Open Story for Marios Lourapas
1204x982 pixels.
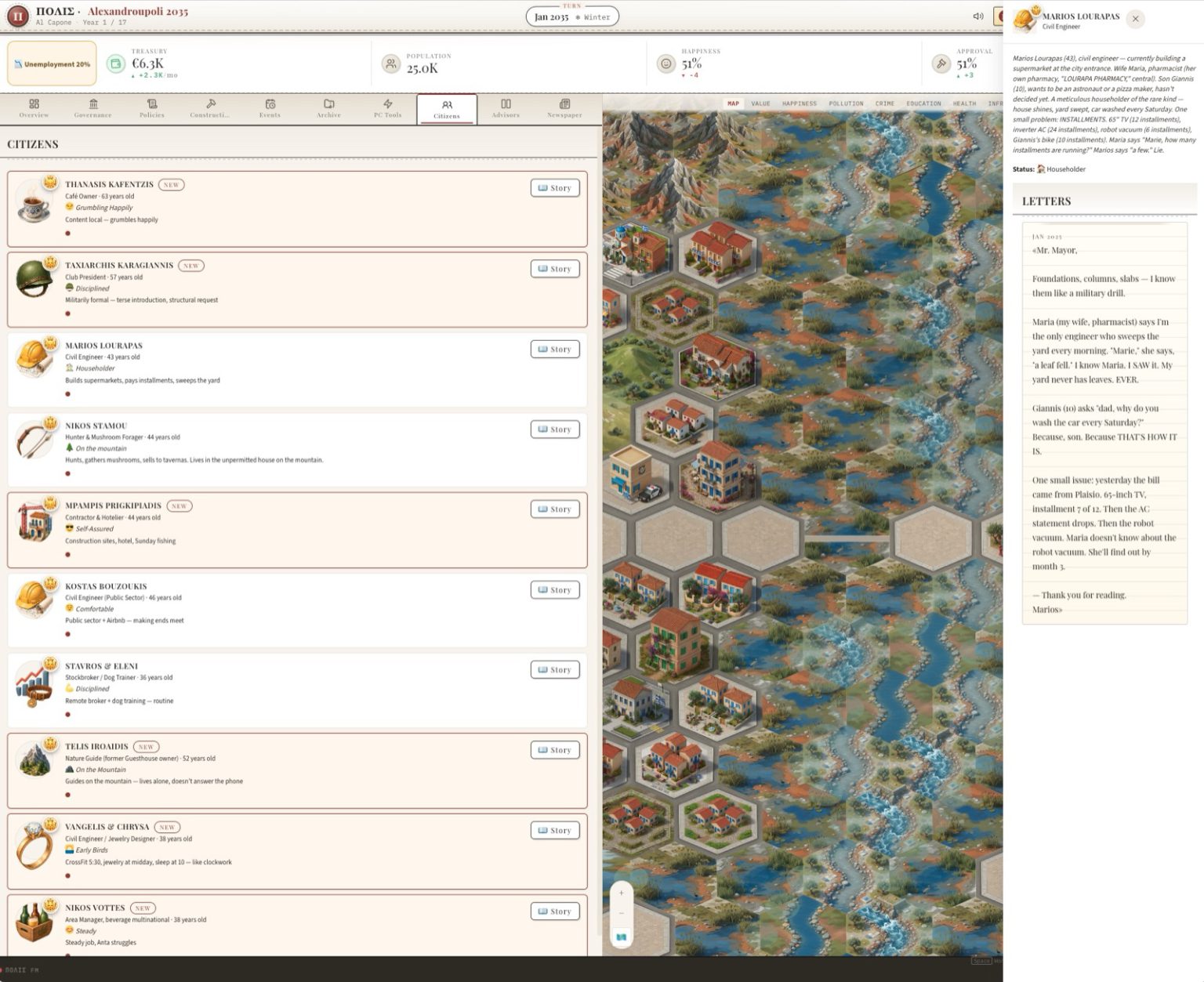[555, 350]
